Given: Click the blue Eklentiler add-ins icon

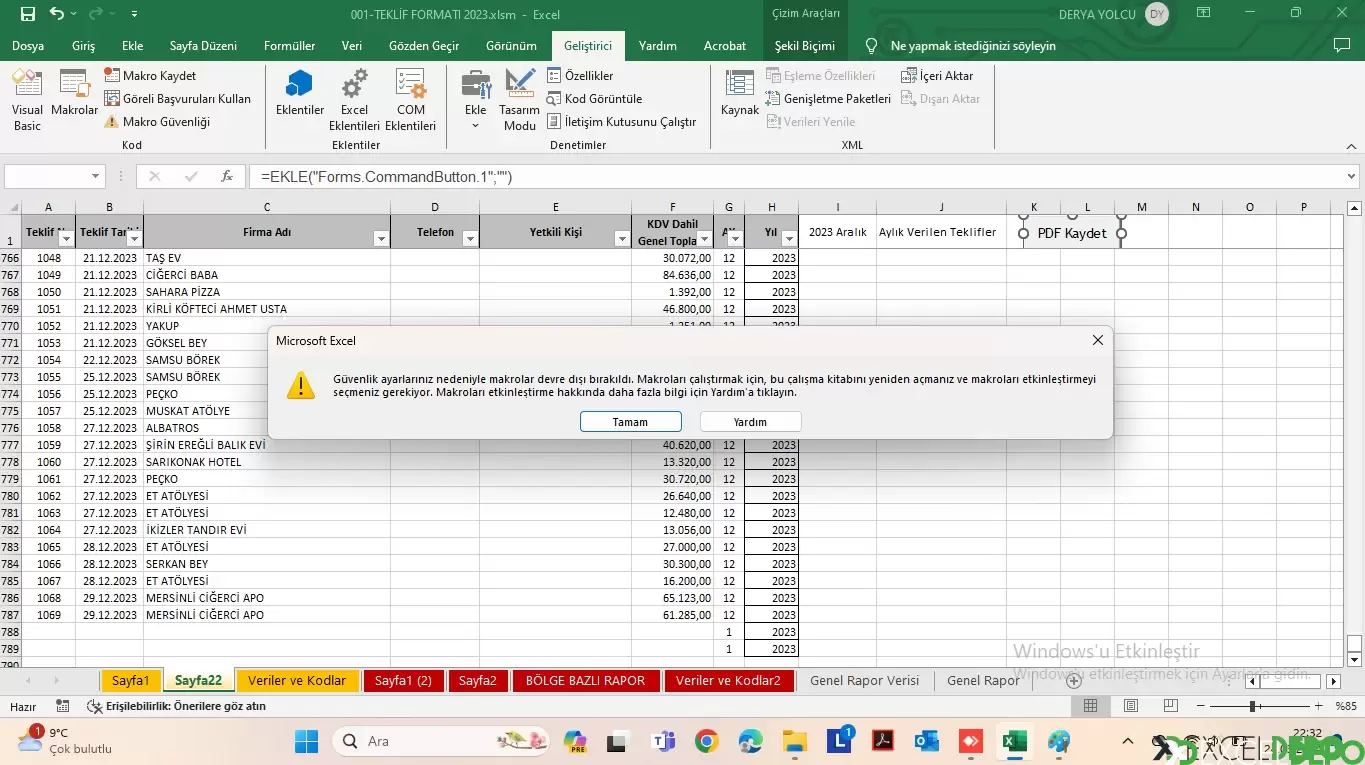Looking at the screenshot, I should [x=299, y=95].
